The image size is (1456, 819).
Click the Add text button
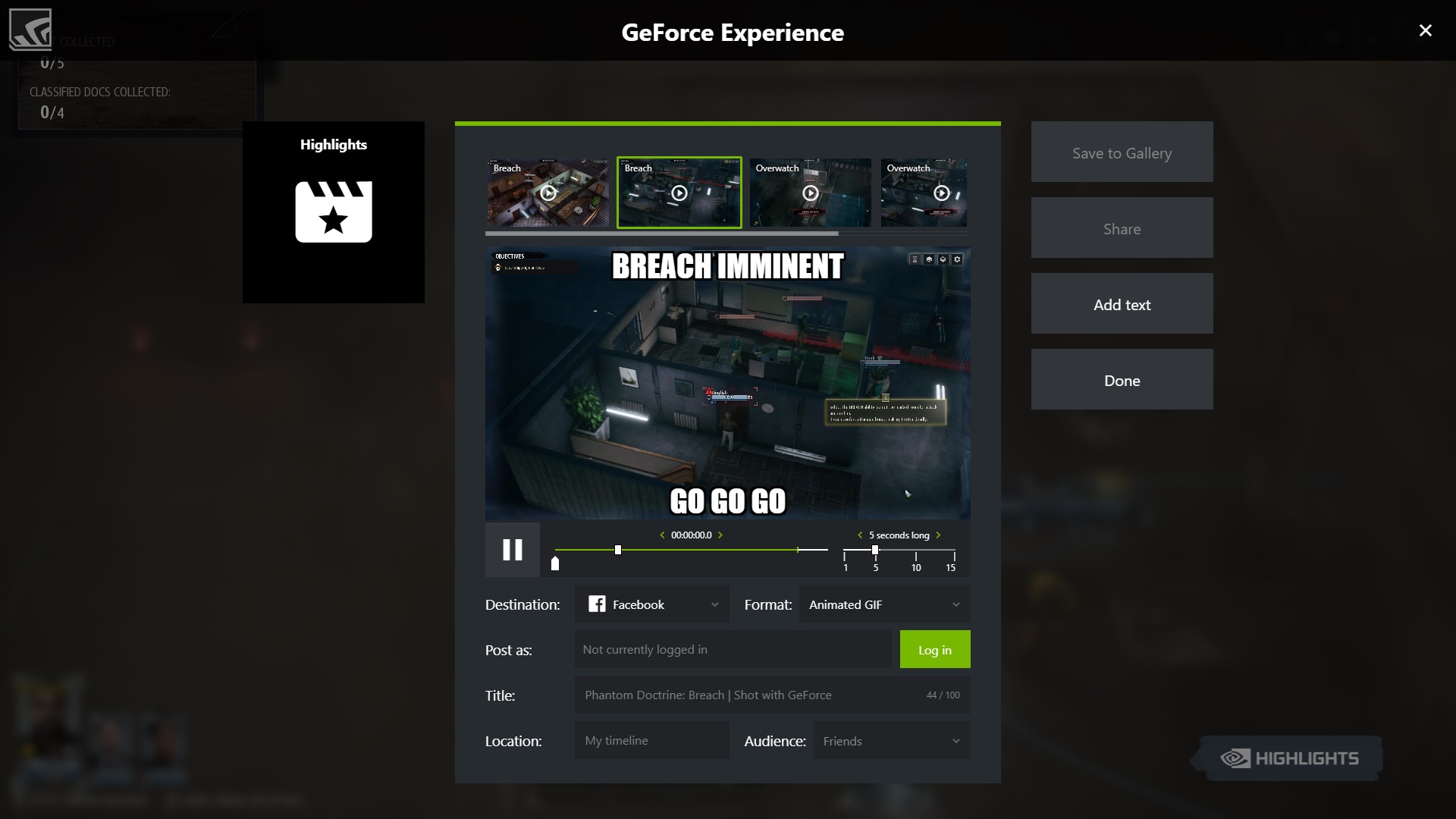[1122, 304]
